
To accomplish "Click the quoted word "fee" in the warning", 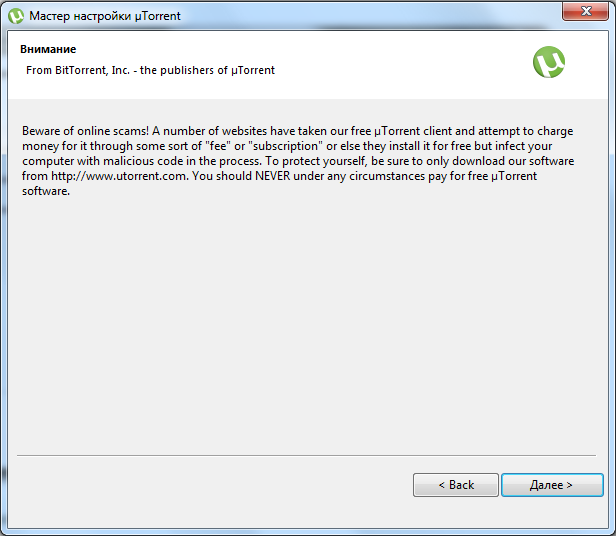I will coord(218,146).
